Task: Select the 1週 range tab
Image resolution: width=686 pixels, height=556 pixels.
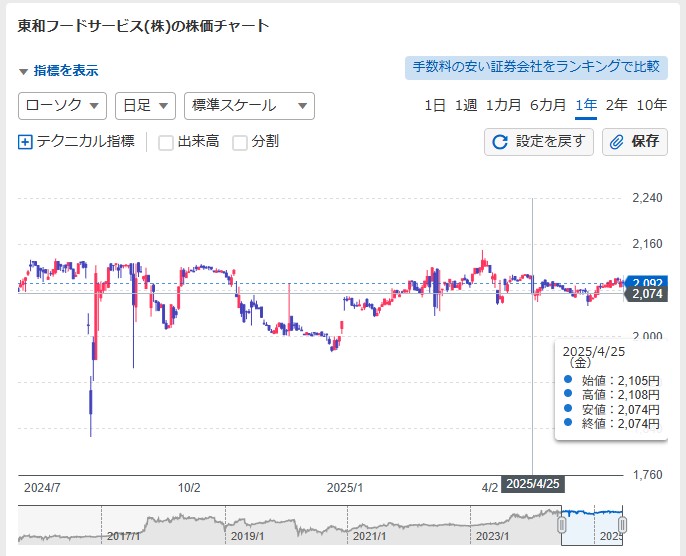Action: (x=466, y=105)
